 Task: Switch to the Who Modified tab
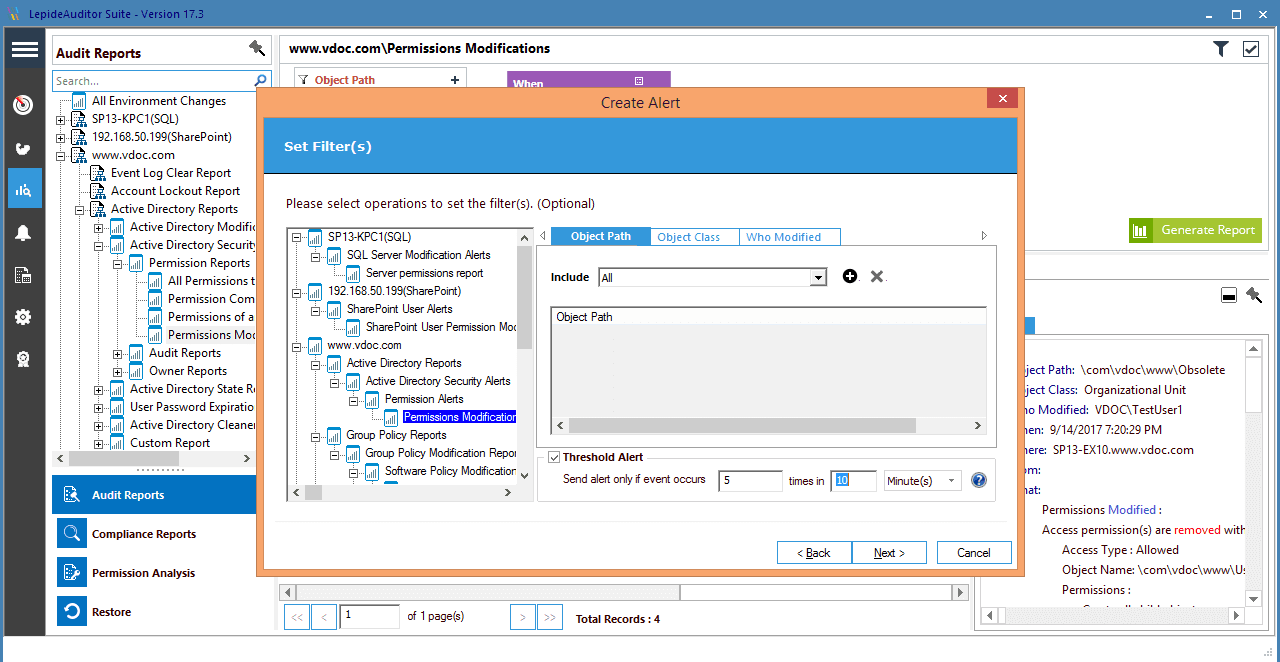pos(783,237)
